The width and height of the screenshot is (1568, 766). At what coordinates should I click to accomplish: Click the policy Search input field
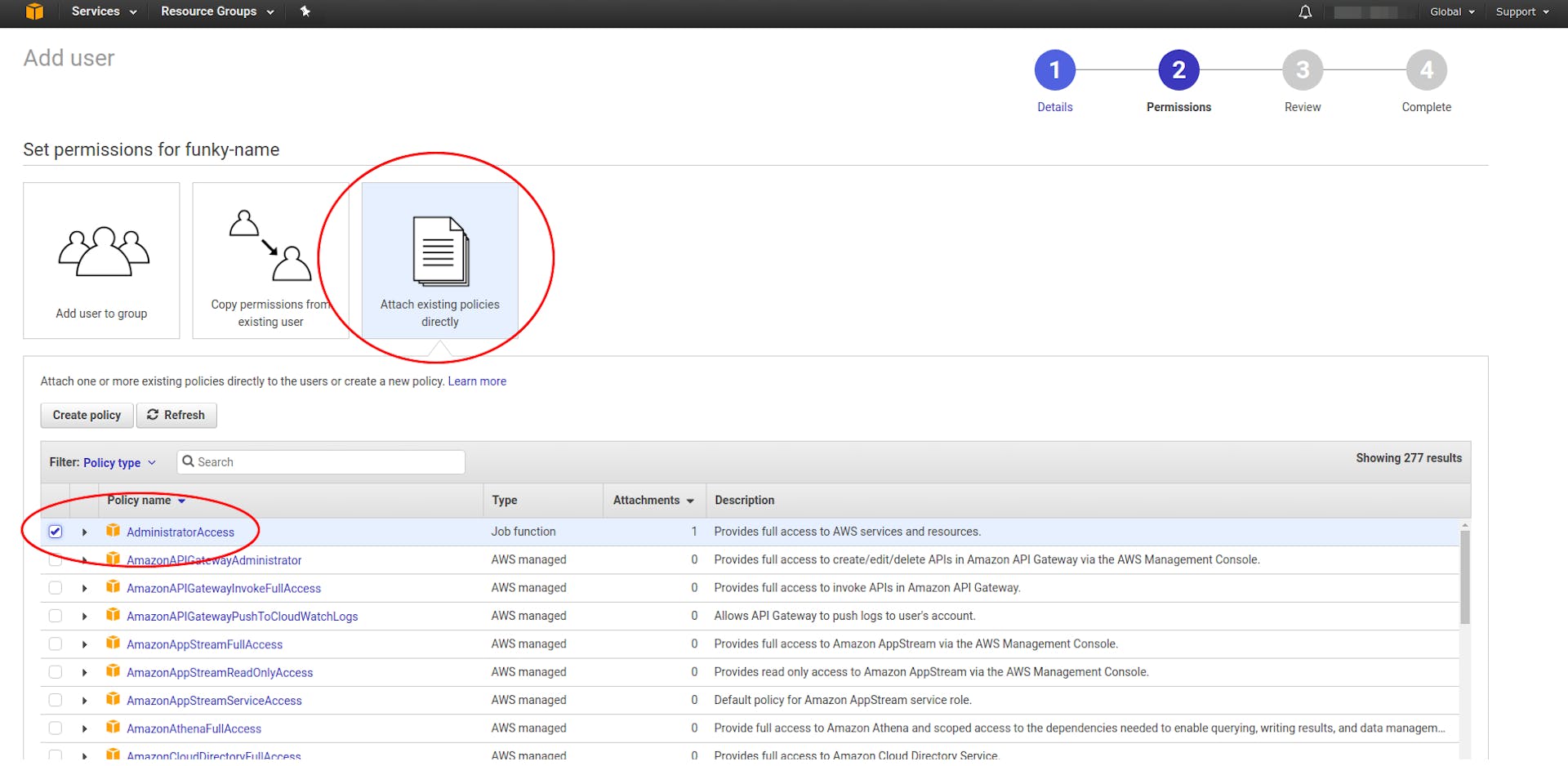(327, 462)
